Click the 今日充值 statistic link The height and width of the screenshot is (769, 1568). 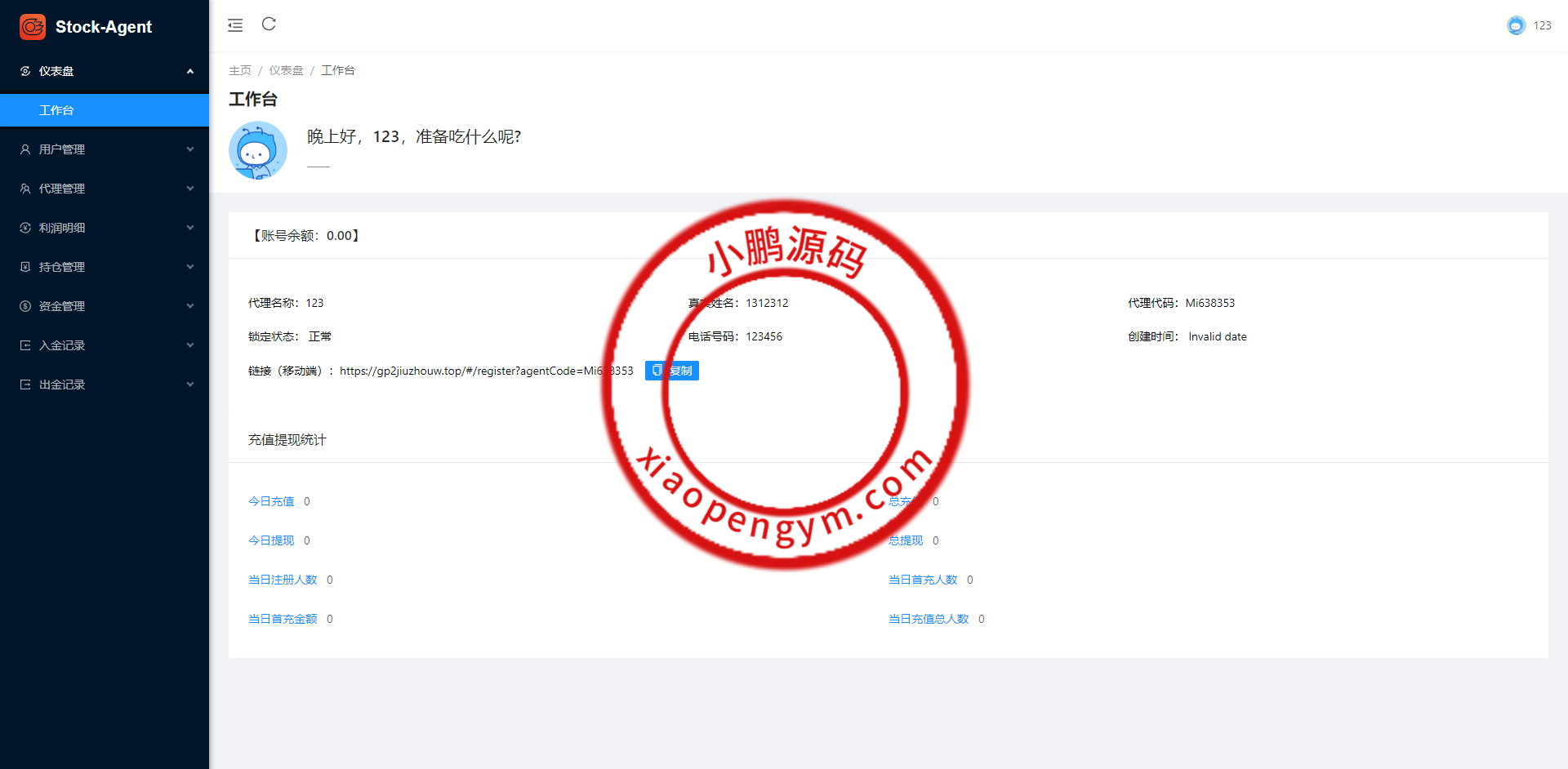click(271, 501)
